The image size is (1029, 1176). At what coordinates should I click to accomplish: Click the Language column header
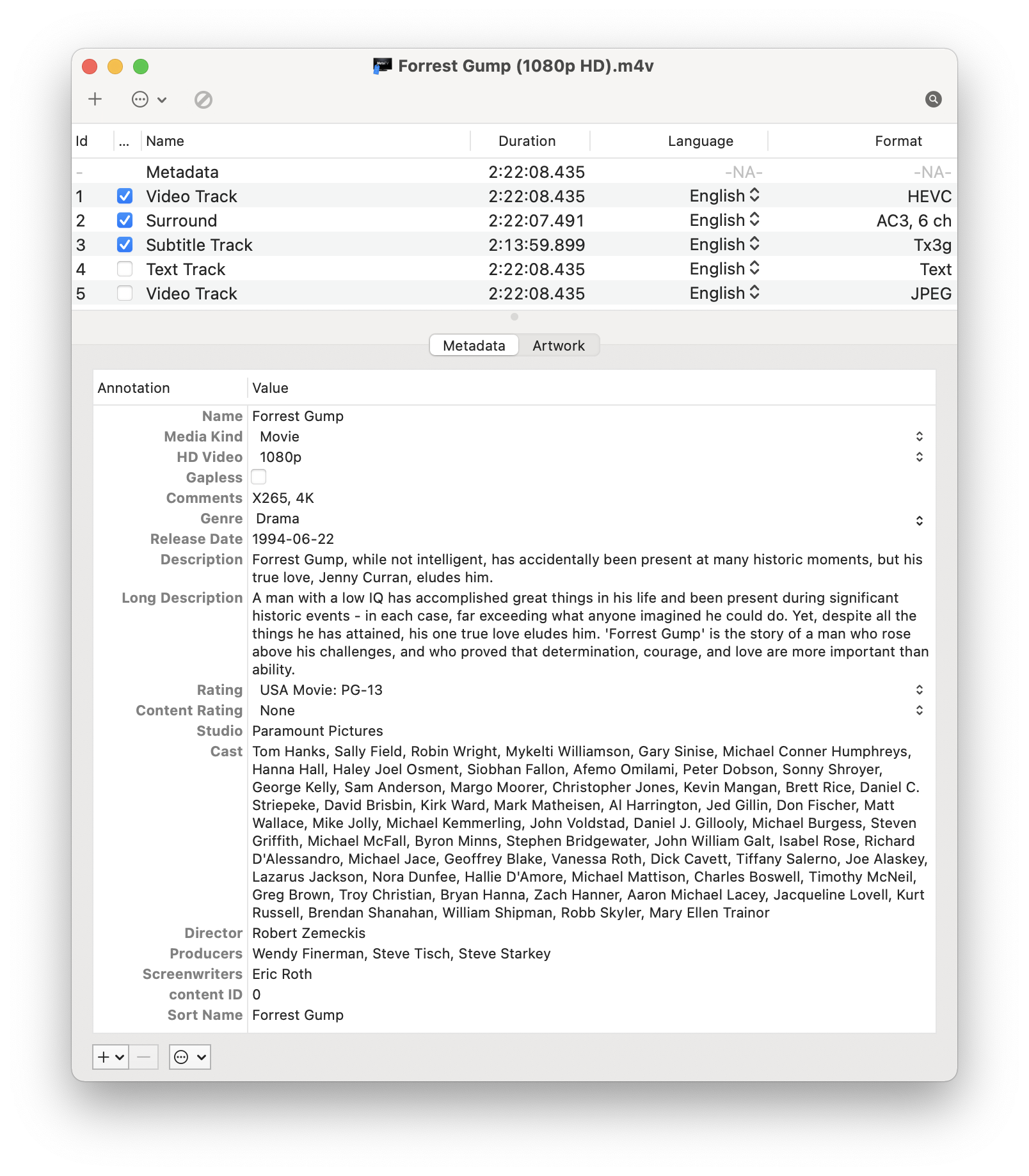pos(678,141)
